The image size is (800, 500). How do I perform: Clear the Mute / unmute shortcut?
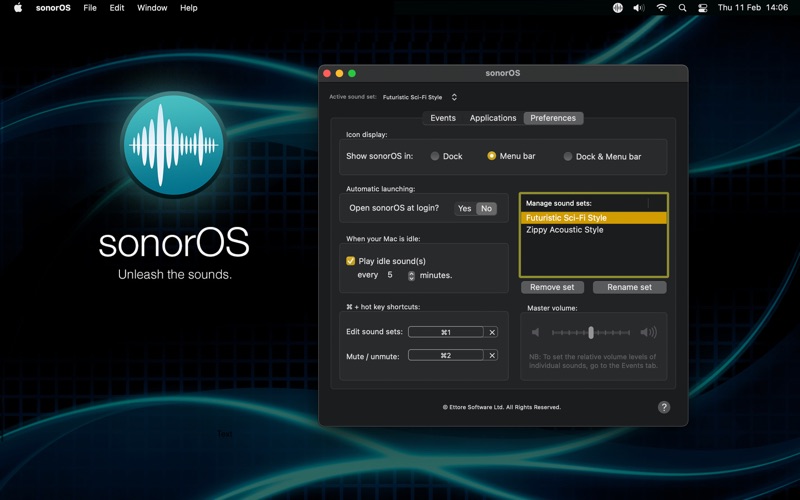(x=492, y=355)
